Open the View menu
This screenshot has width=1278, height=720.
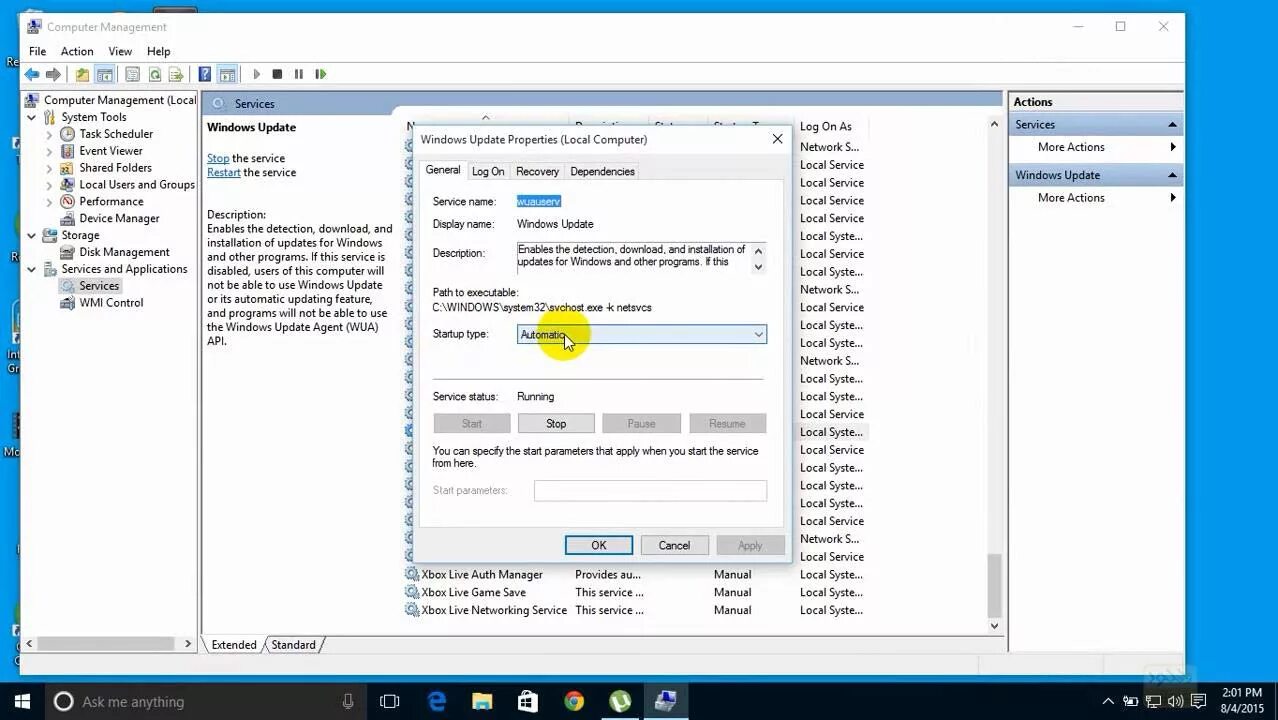coord(120,51)
